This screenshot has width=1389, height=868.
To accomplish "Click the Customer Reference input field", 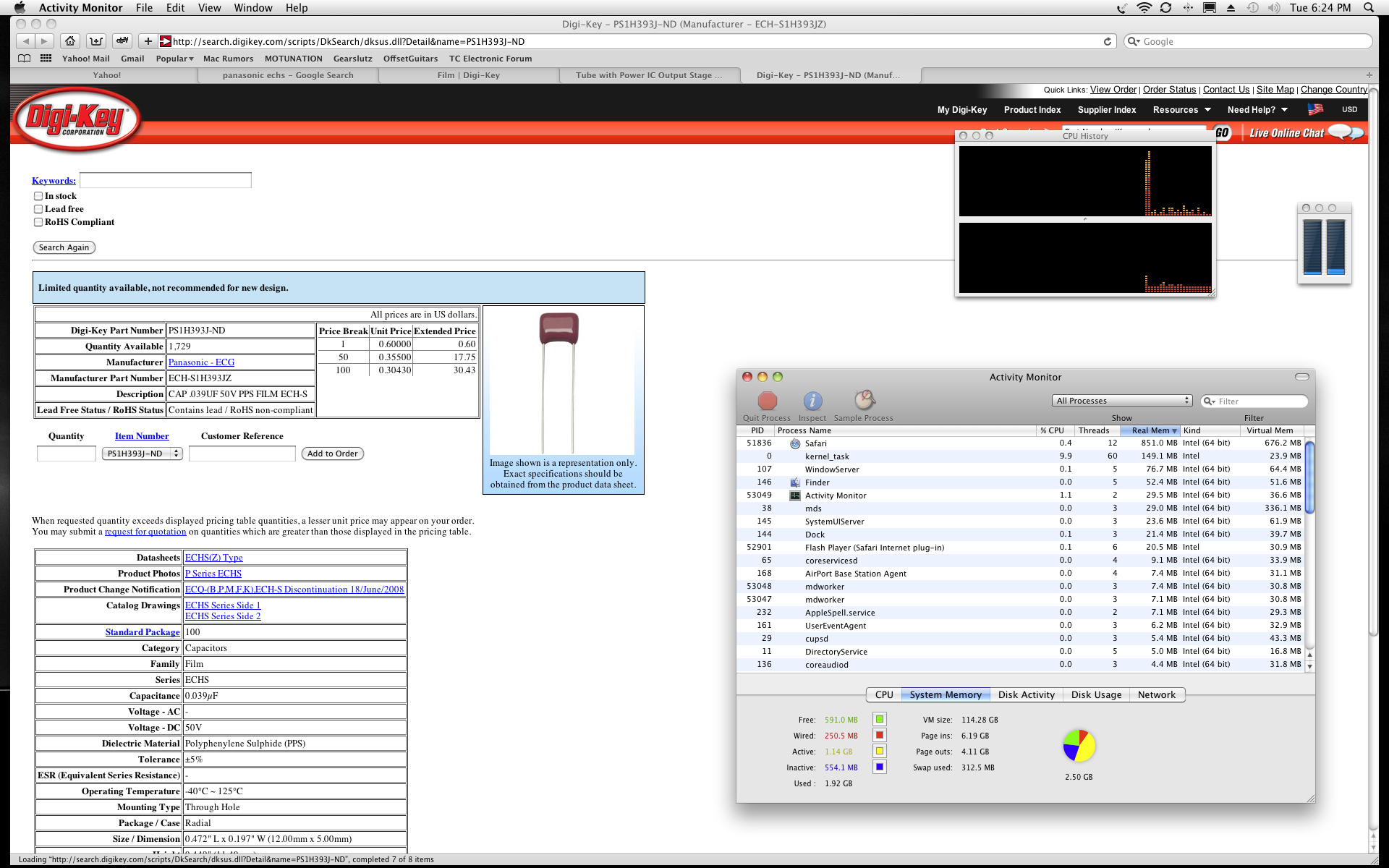I will 242,454.
